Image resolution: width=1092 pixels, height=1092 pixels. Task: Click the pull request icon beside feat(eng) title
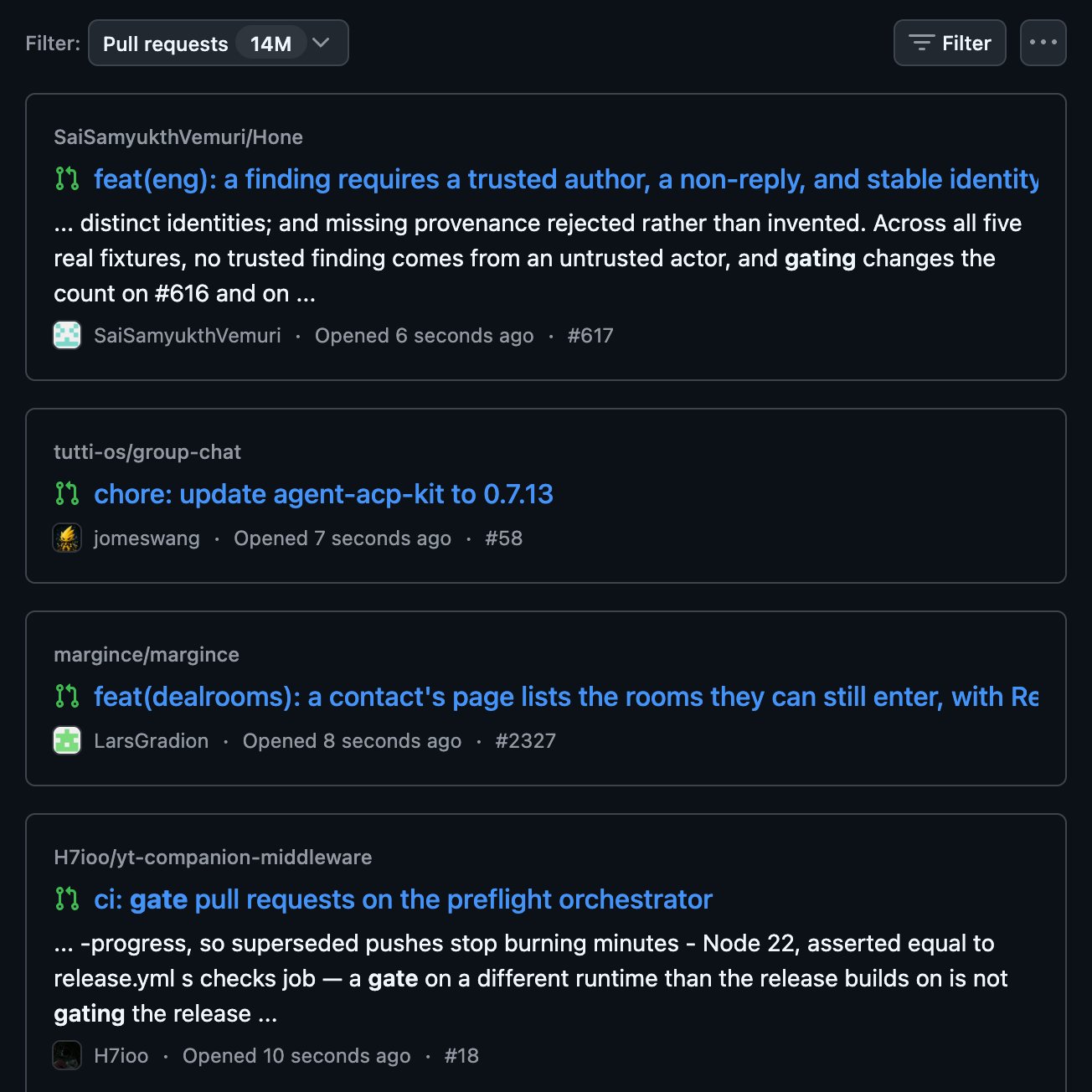pos(67,178)
